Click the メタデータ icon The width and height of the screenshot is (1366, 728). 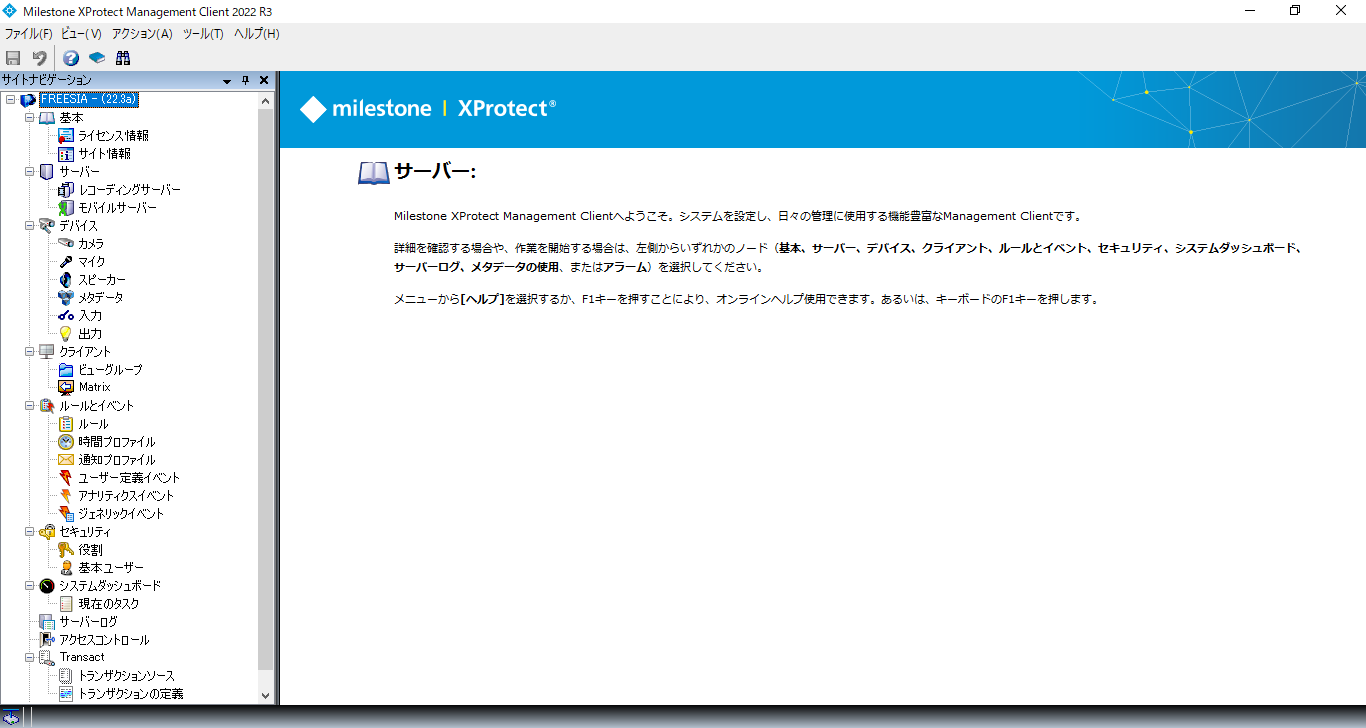(x=66, y=298)
